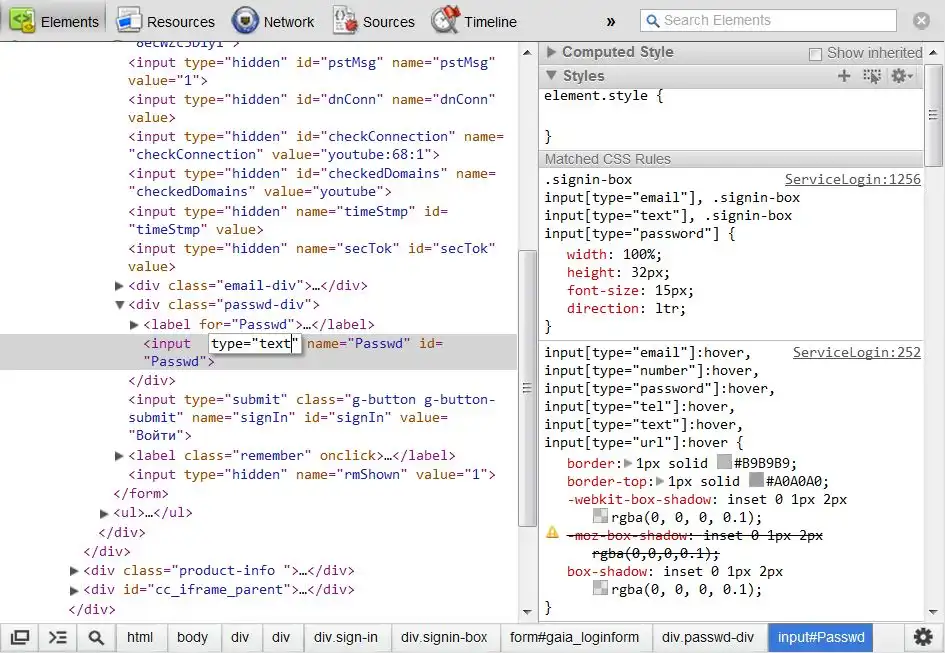Open the ServiceLogin:252 source link
Screen dimensions: 945x653
click(x=856, y=352)
